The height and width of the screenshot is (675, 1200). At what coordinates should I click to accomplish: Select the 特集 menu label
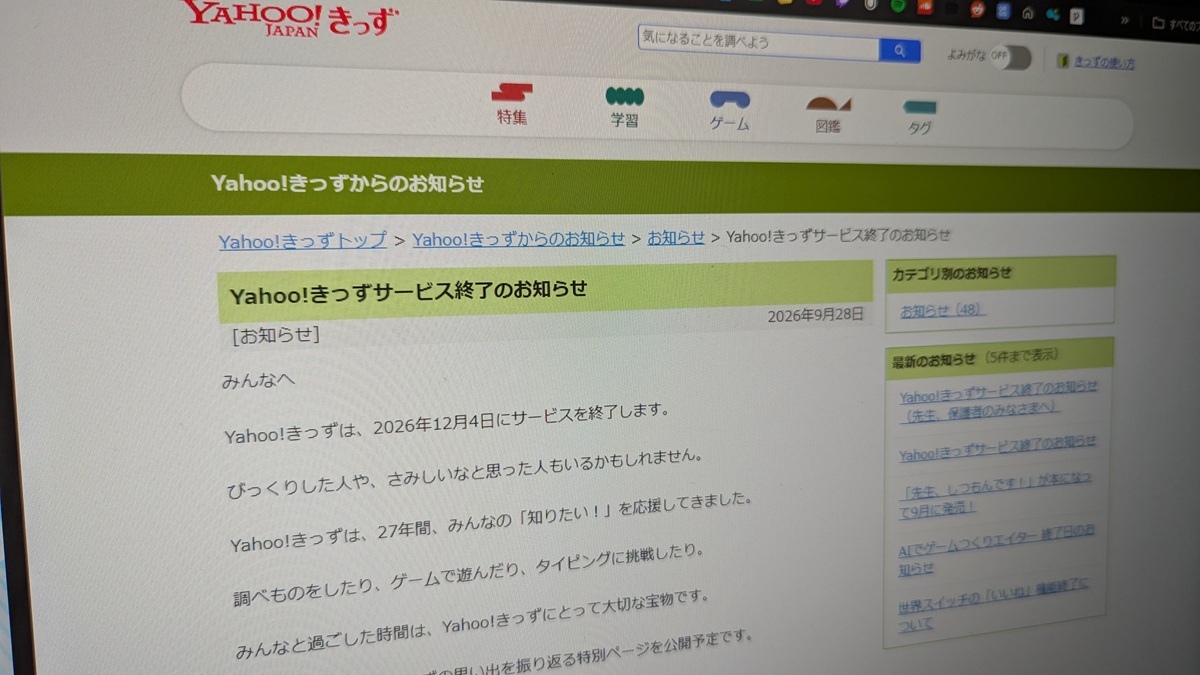pyautogui.click(x=511, y=117)
